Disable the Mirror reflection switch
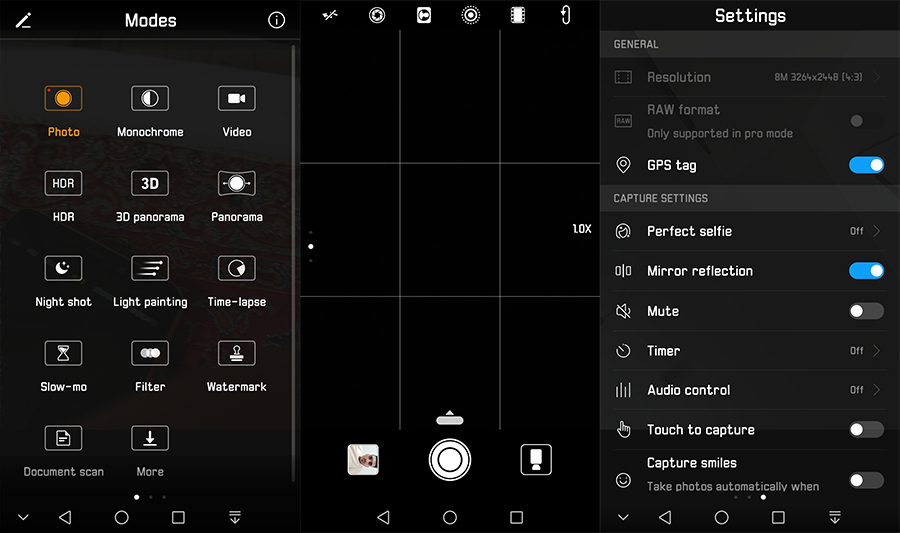 click(x=865, y=271)
